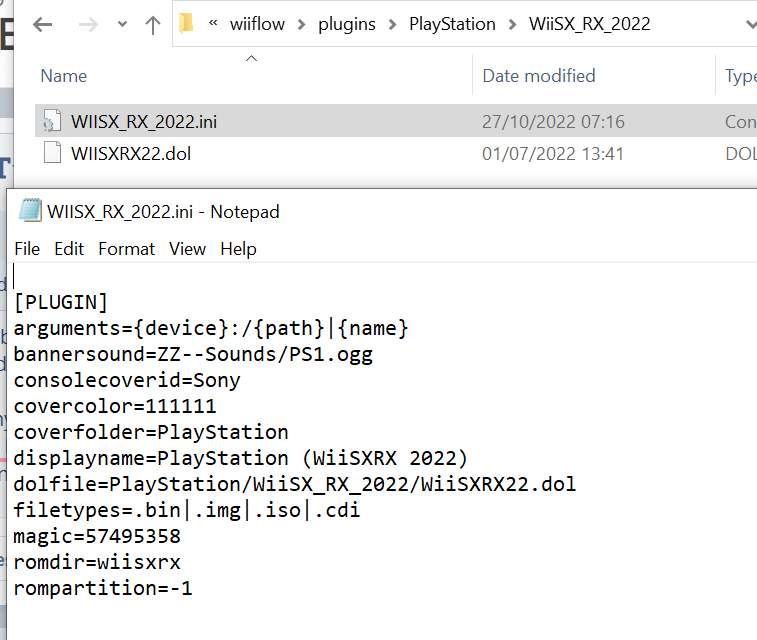Expand hidden breadcrumb path chevrons
This screenshot has width=757, height=640.
point(213,23)
